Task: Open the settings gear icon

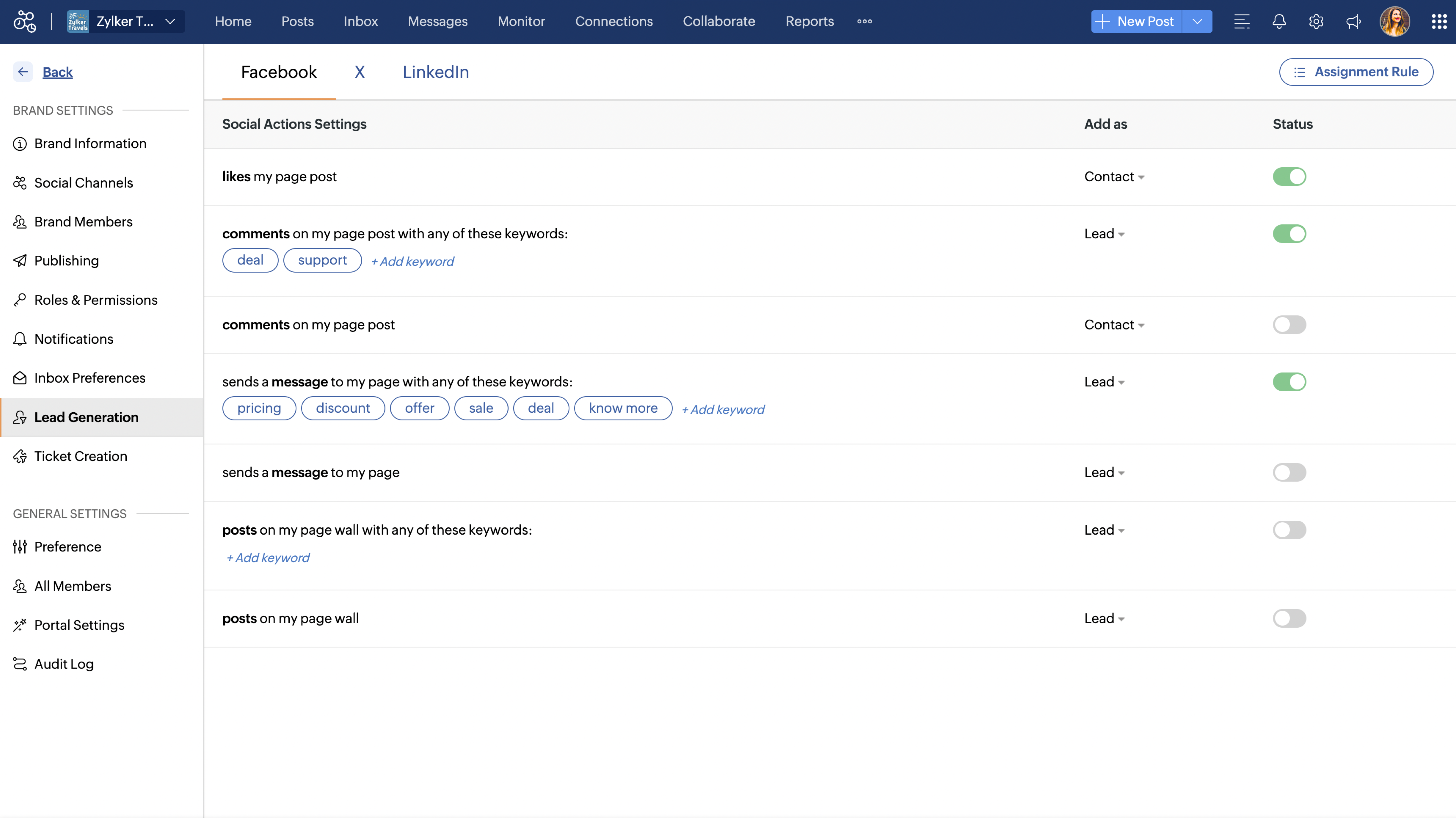Action: [x=1316, y=21]
